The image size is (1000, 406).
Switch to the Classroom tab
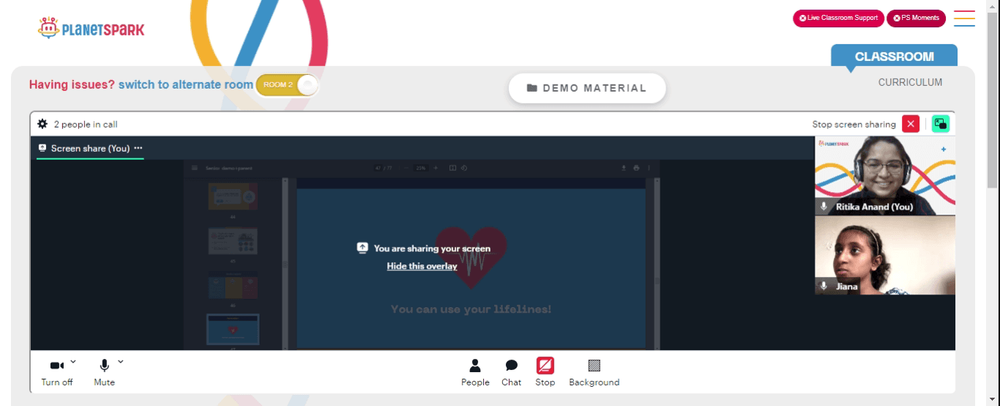(894, 56)
